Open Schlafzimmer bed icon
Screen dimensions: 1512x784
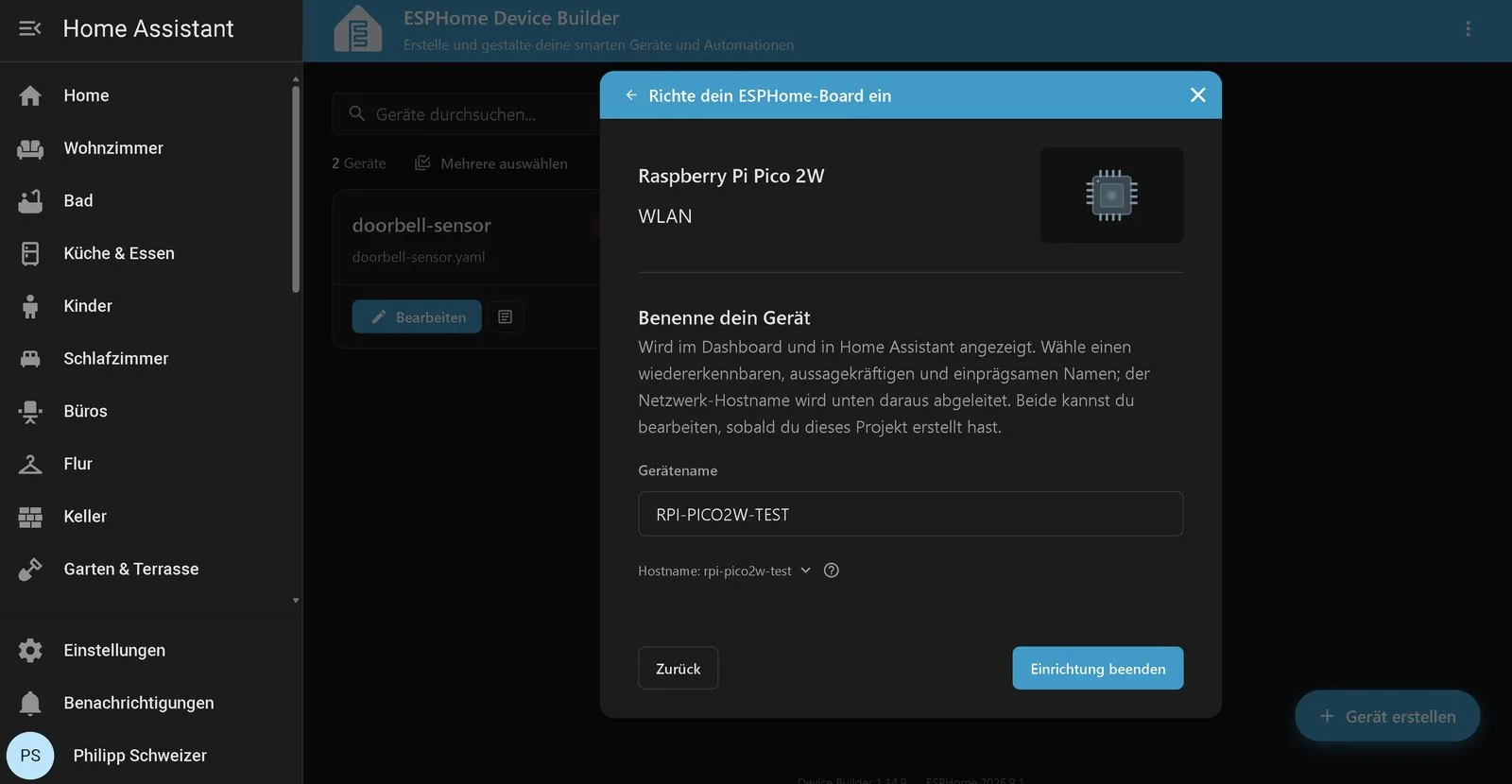pyautogui.click(x=30, y=359)
